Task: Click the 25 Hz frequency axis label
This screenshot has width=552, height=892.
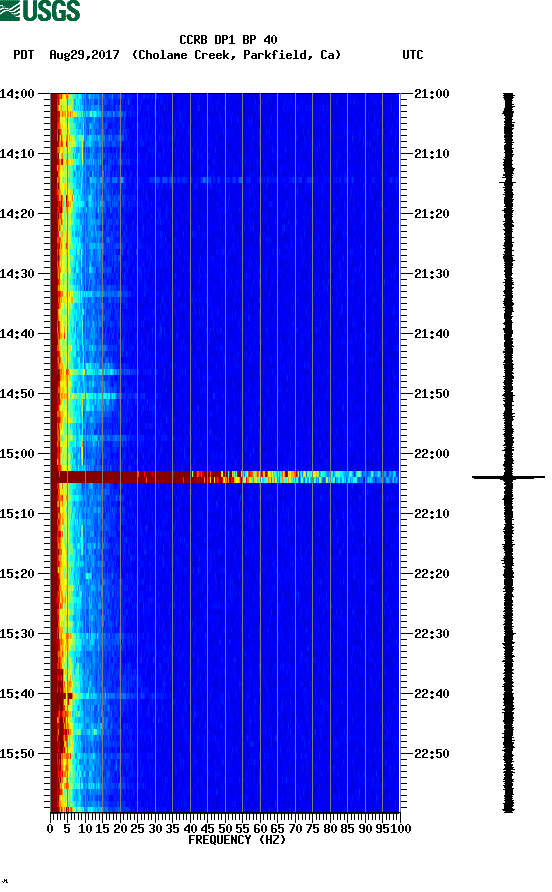Action: pos(137,829)
